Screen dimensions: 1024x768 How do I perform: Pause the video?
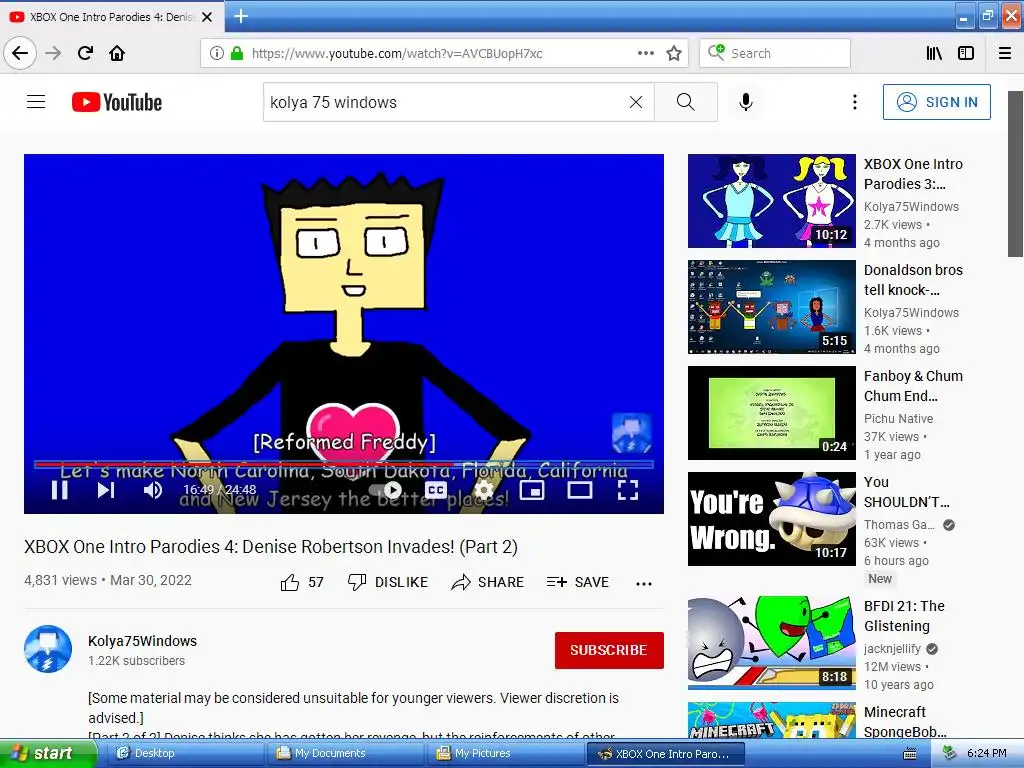pos(59,490)
